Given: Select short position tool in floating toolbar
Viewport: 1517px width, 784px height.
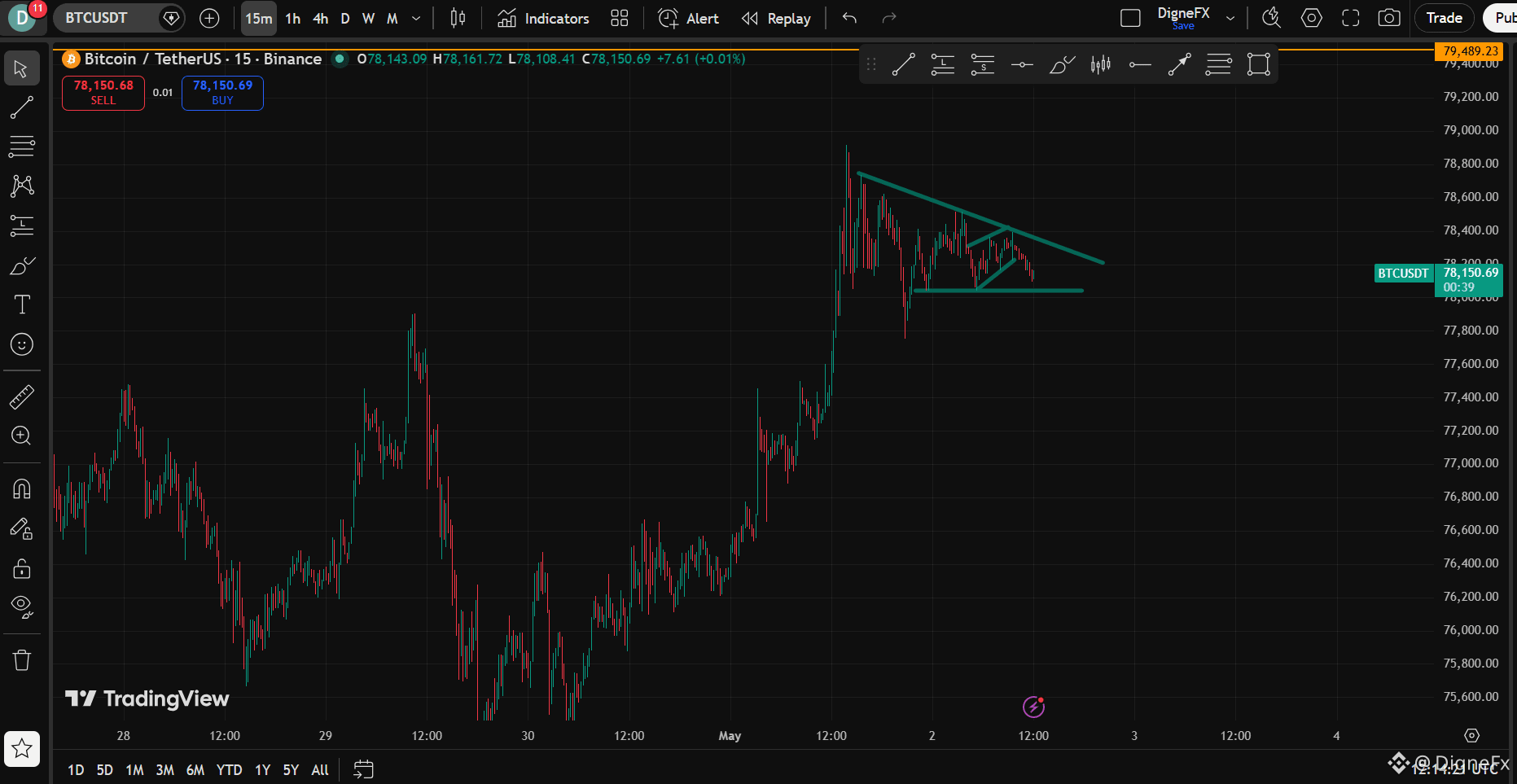Looking at the screenshot, I should (x=983, y=64).
